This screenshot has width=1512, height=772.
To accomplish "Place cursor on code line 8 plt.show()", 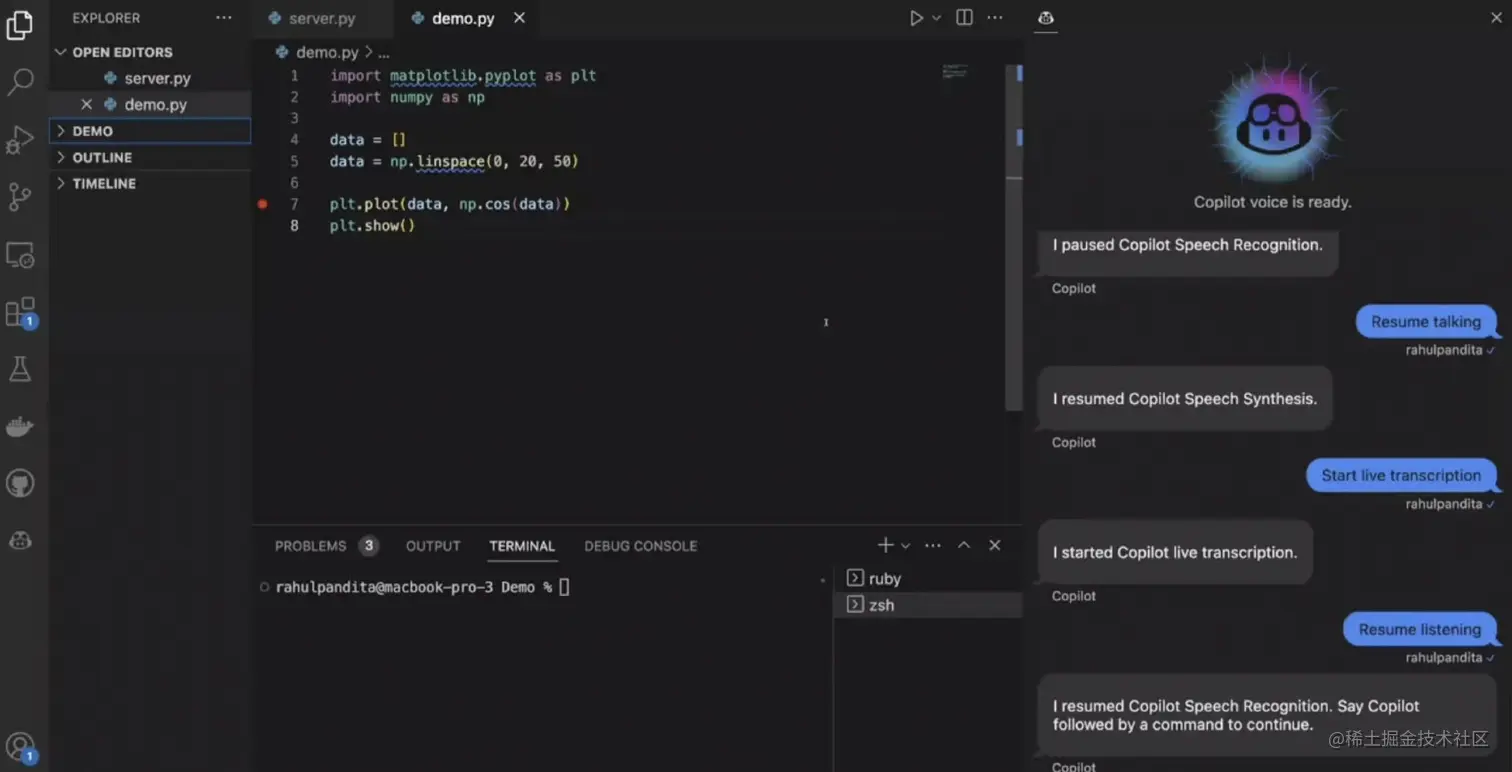I will point(372,226).
